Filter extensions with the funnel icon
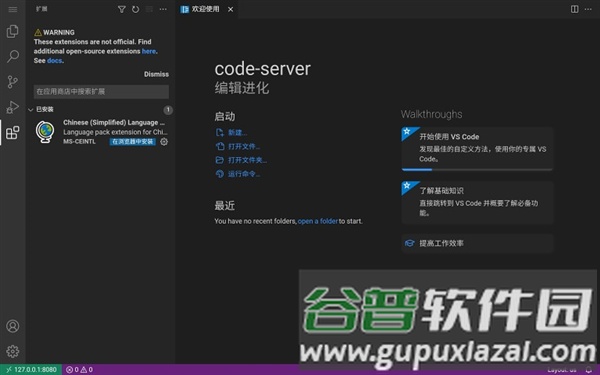This screenshot has width=600, height=375. [x=122, y=9]
